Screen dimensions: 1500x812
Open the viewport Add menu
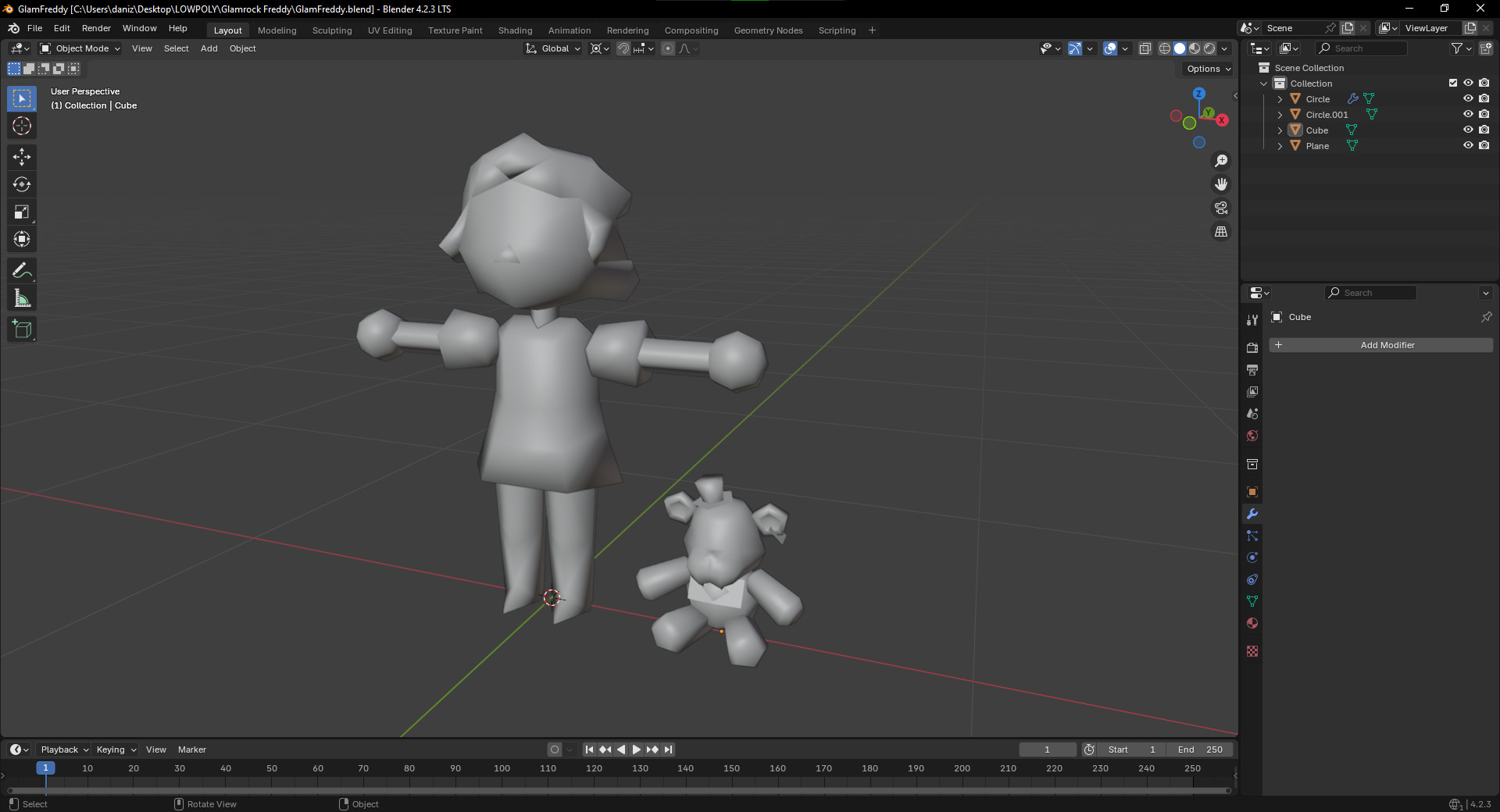[x=209, y=48]
